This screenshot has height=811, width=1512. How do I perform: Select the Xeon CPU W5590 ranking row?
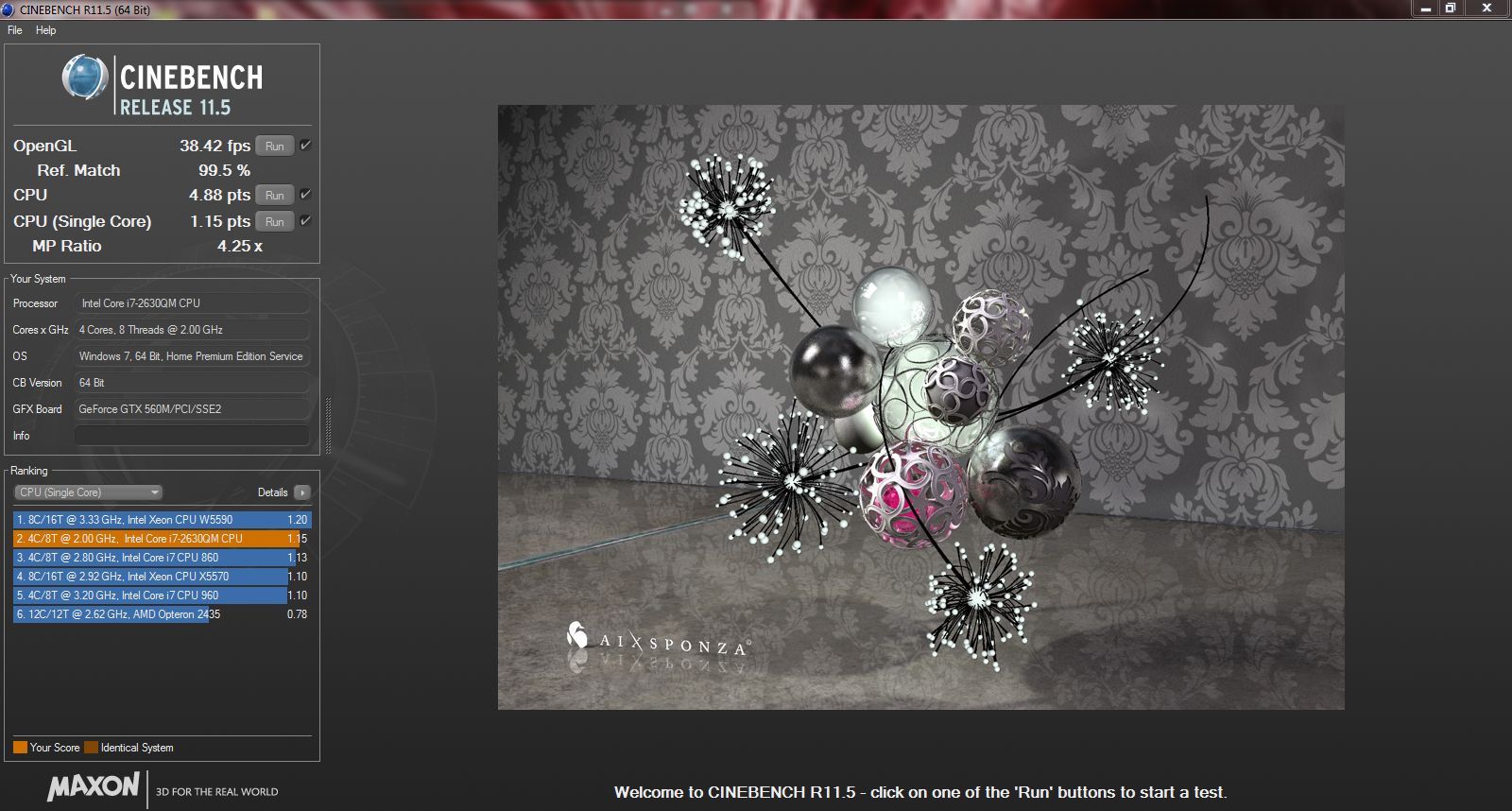(161, 520)
